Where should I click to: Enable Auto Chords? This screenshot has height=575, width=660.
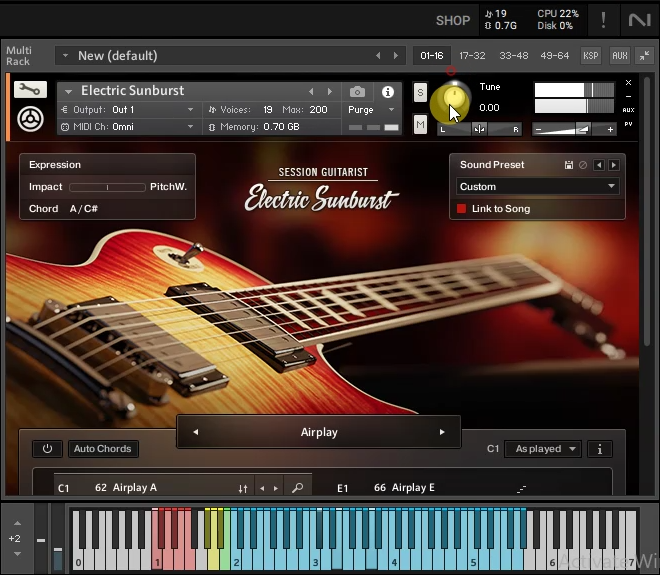click(x=103, y=449)
